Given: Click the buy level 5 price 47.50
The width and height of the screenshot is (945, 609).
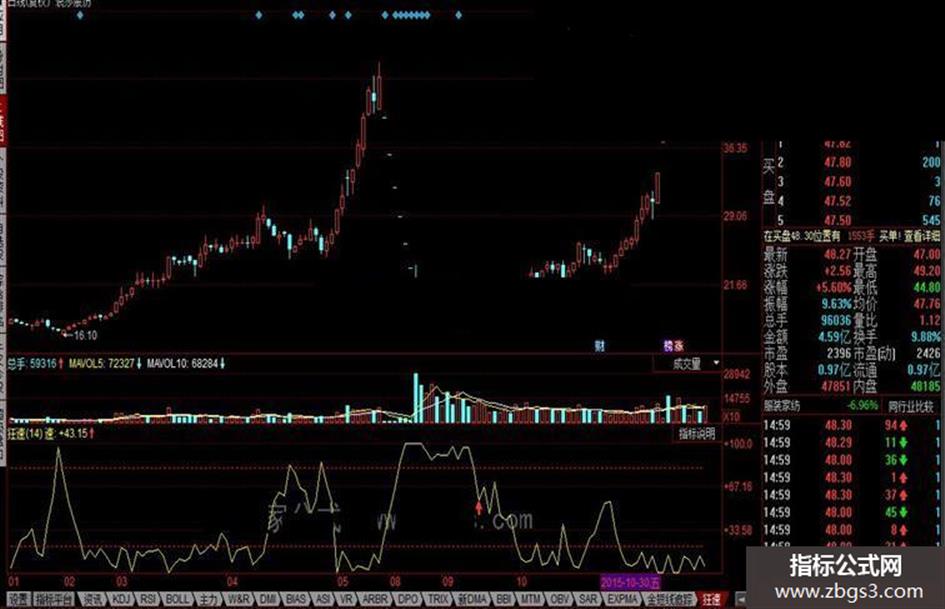Looking at the screenshot, I should click(x=837, y=220).
